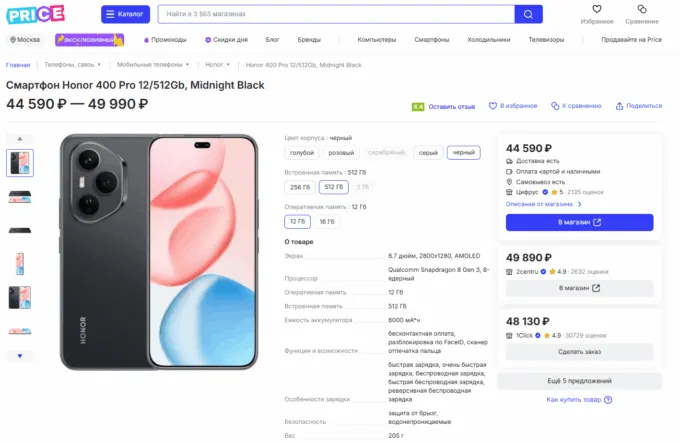Image resolution: width=680 pixels, height=444 pixels.
Task: Select 16 ГБ RAM option
Action: pos(326,221)
